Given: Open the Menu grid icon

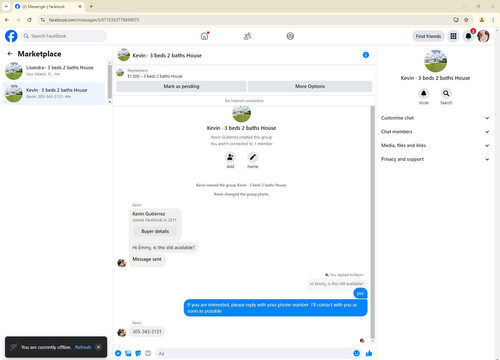Looking at the screenshot, I should pos(453,36).
